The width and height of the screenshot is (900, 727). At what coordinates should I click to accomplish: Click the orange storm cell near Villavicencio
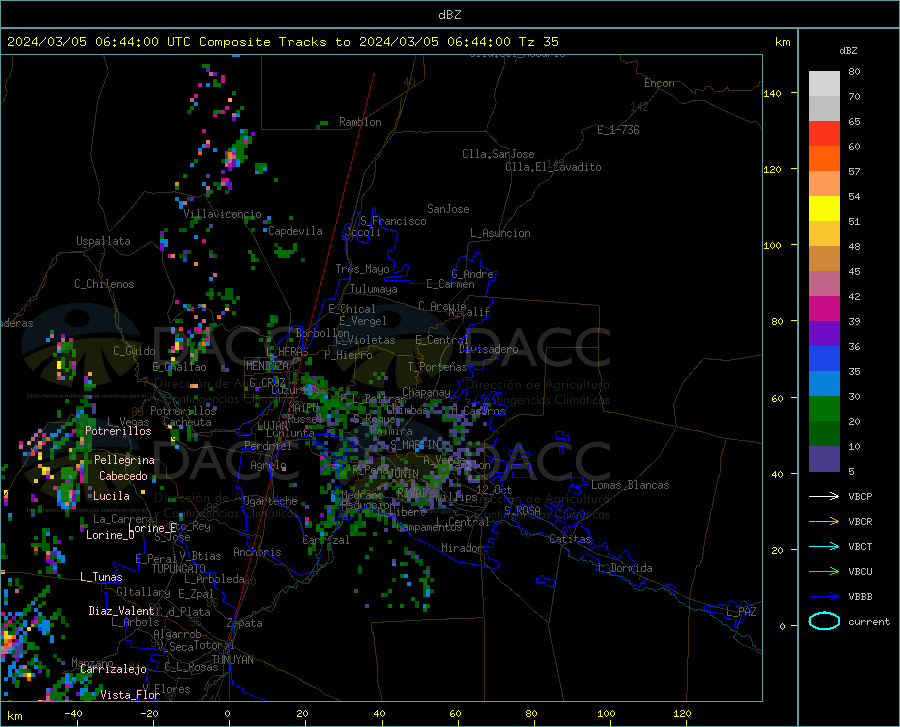tap(232, 157)
